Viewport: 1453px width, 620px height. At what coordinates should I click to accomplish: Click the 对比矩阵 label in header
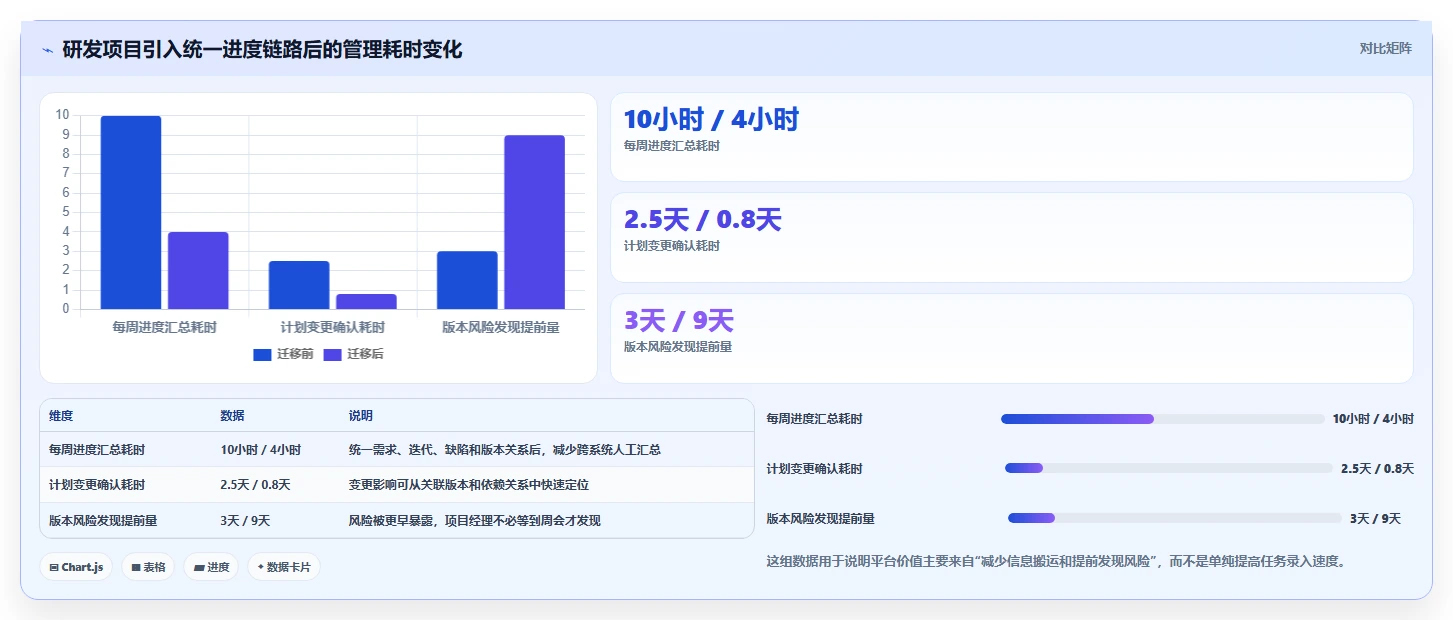point(1385,48)
